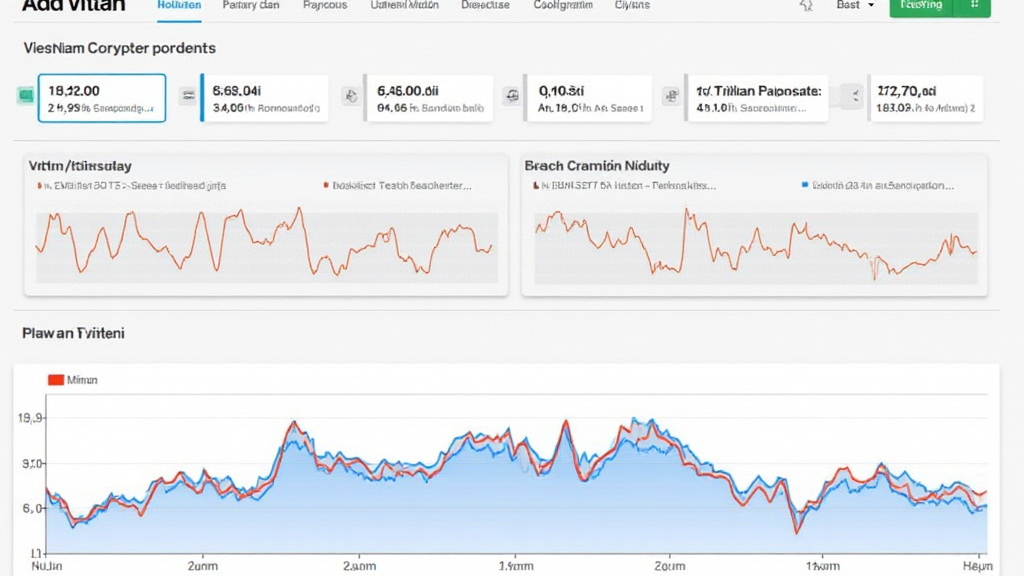
Task: Click the icon left of the 0,10.8ti card
Action: coord(512,96)
